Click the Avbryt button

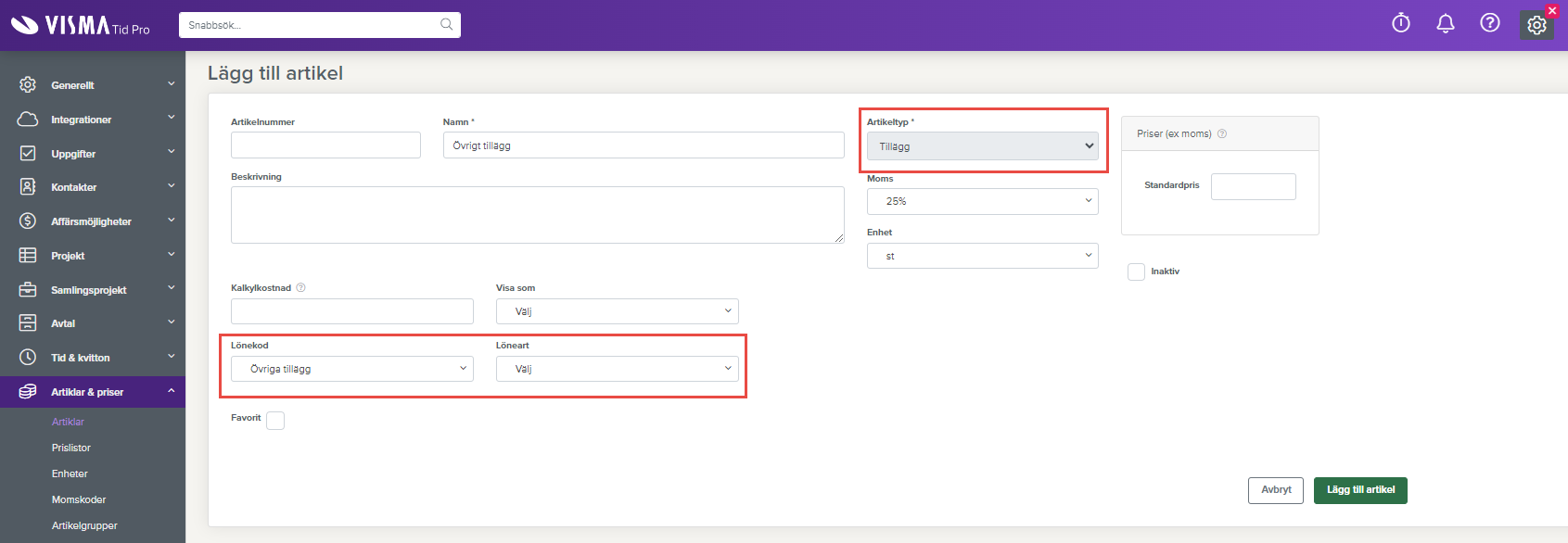[x=1275, y=490]
